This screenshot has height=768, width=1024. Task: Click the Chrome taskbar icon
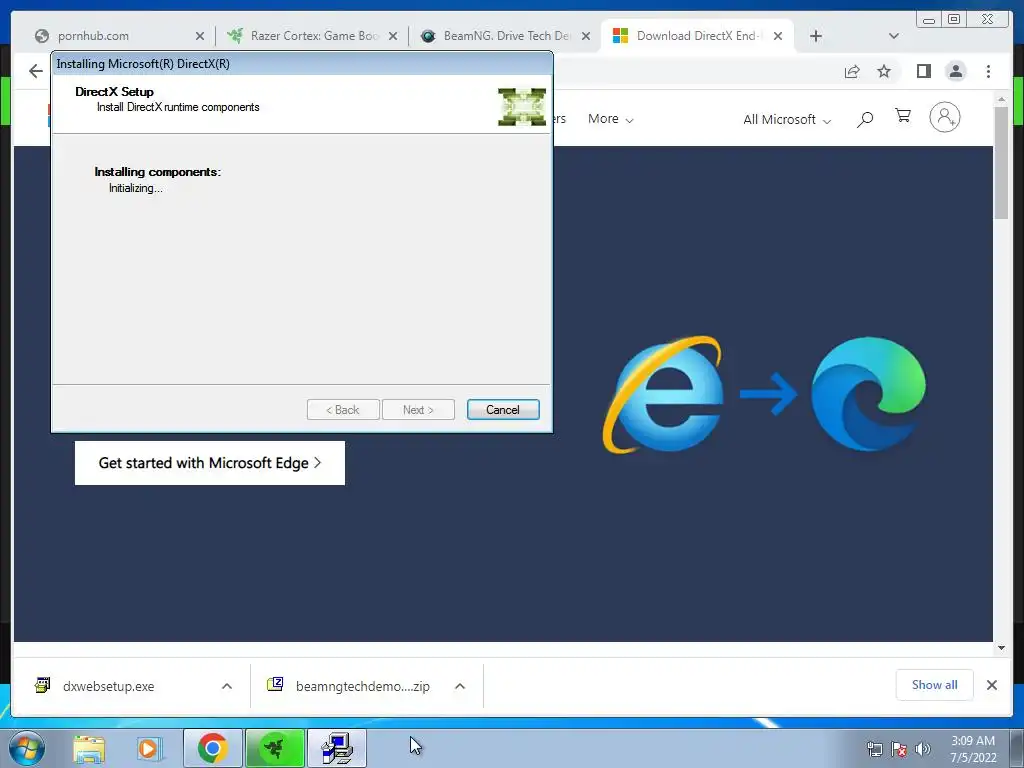coord(213,748)
